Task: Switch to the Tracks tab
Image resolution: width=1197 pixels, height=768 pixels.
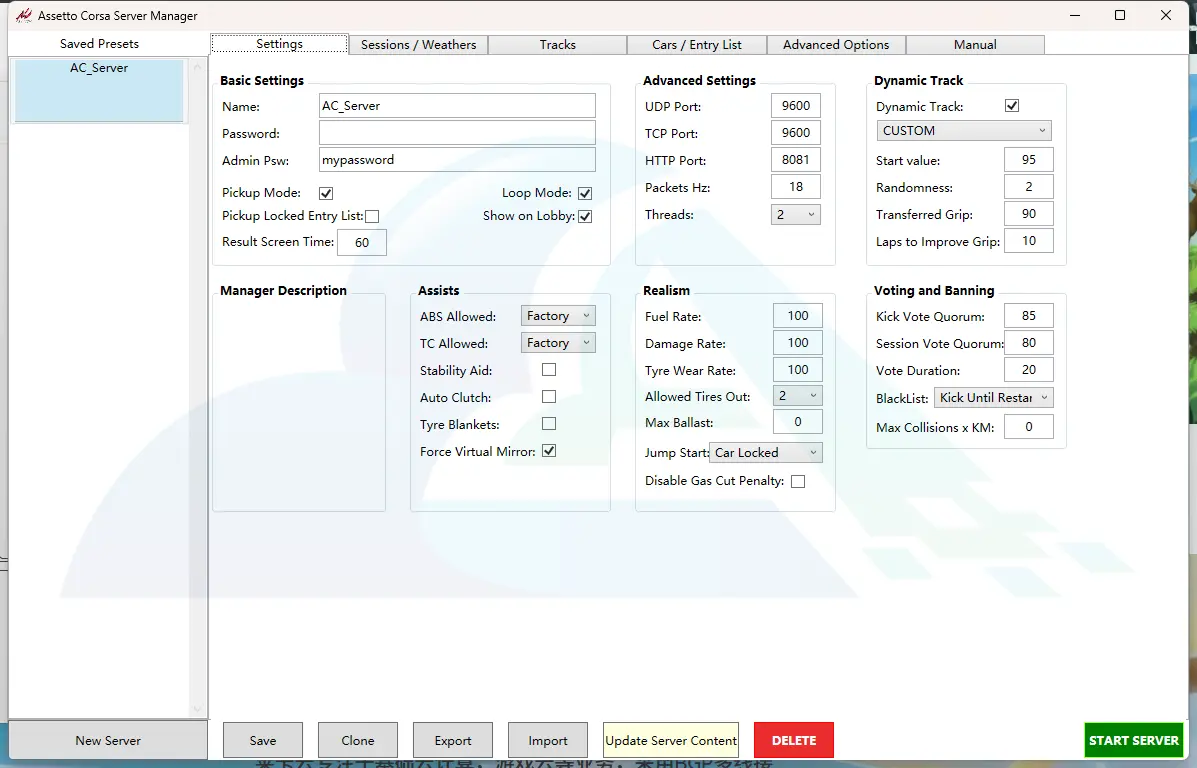Action: tap(557, 44)
